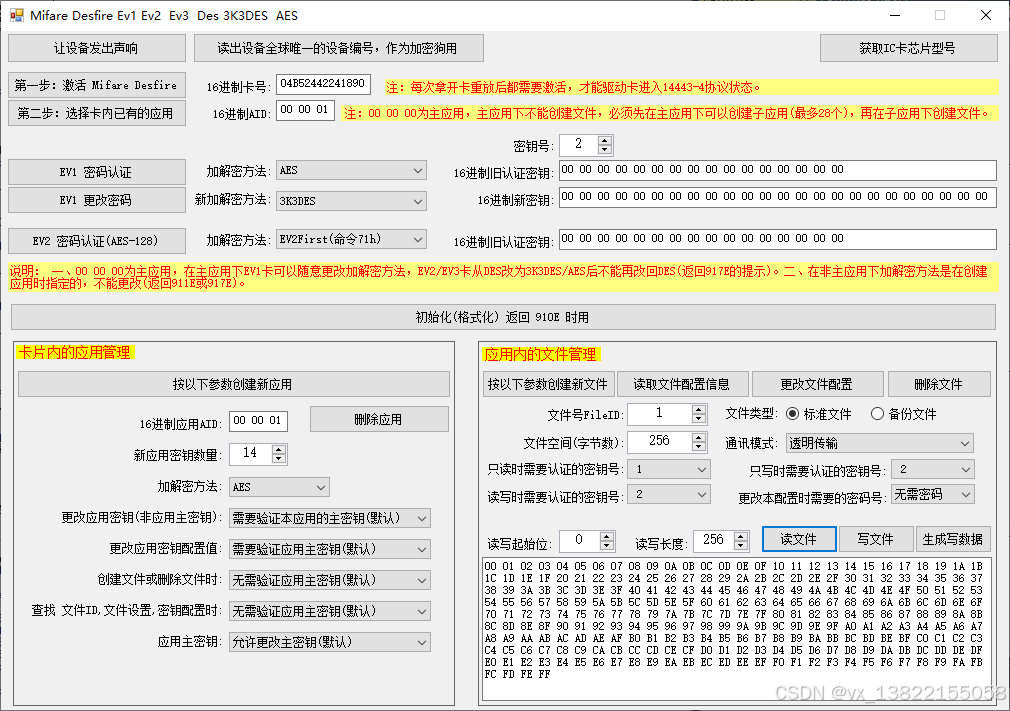1010x711 pixels.
Task: Click the Mifare Desfire app icon in title bar
Action: pos(16,15)
